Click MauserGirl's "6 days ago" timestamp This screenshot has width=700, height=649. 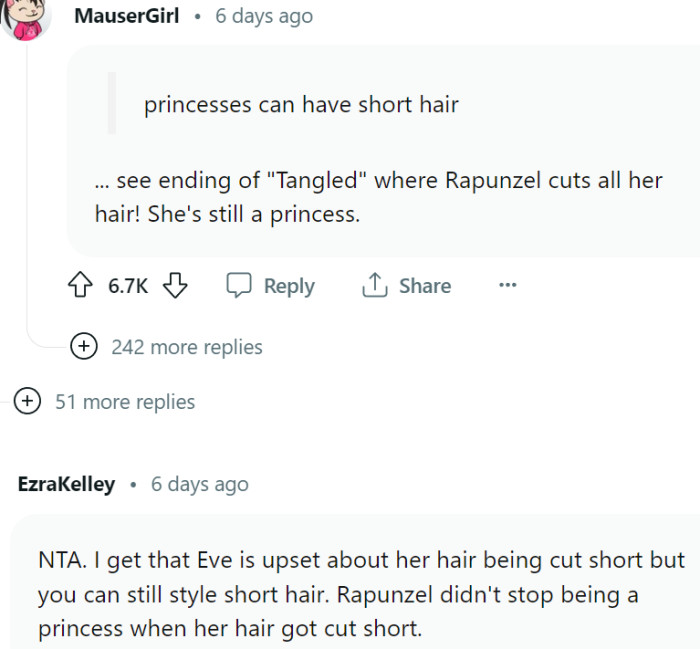[263, 16]
